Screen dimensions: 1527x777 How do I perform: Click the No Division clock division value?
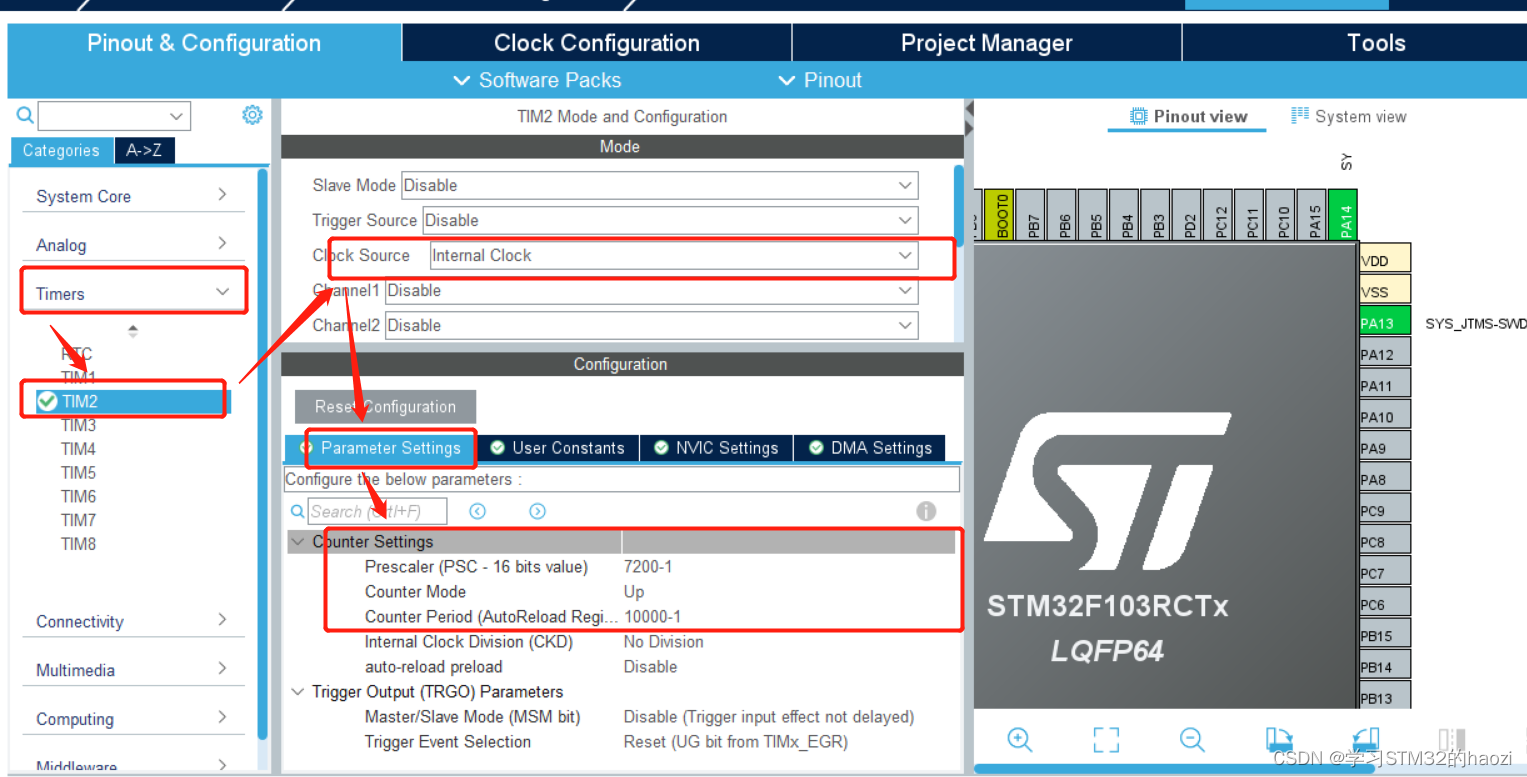pos(664,642)
